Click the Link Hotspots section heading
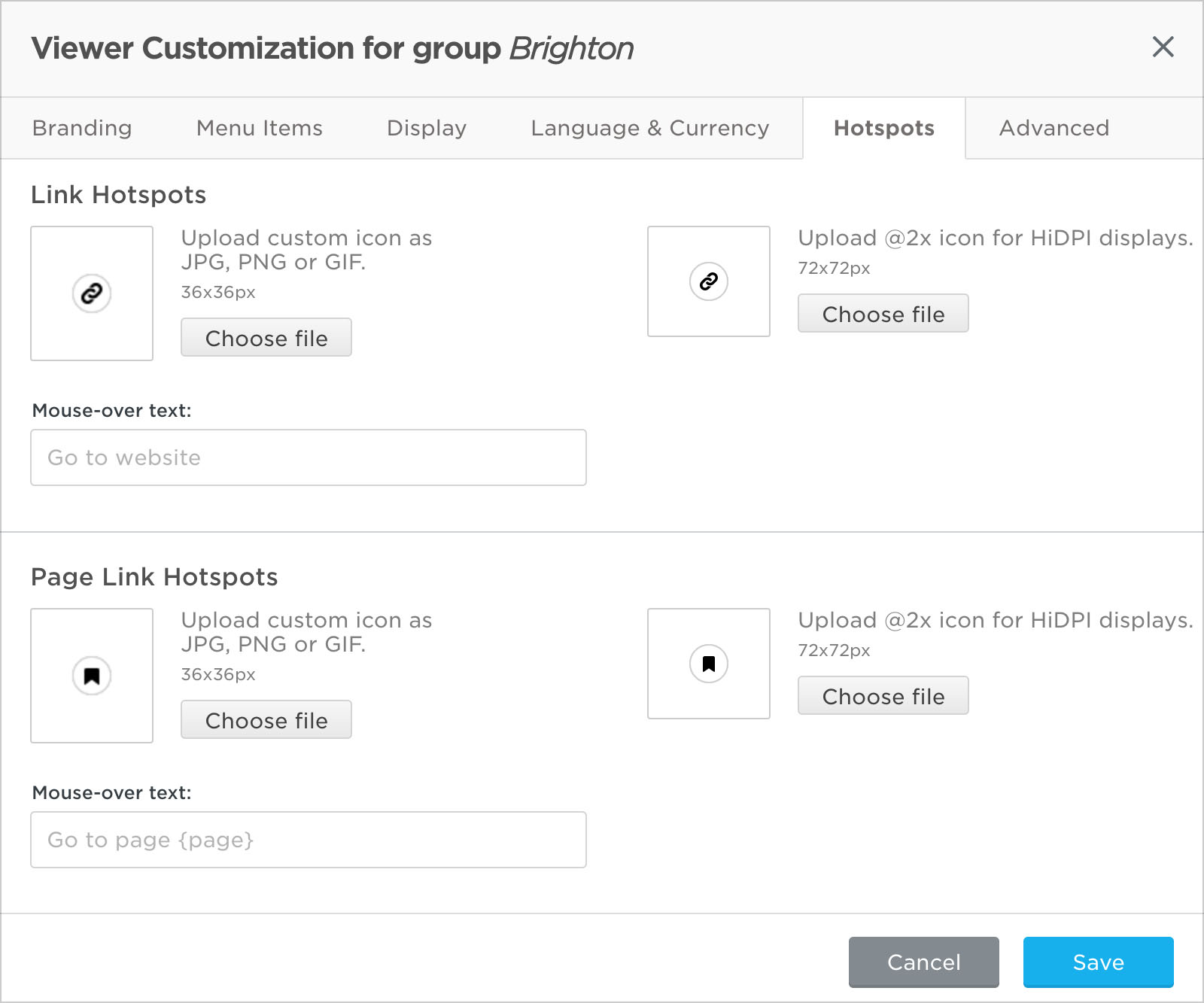Viewport: 1204px width, 1003px height. [119, 195]
